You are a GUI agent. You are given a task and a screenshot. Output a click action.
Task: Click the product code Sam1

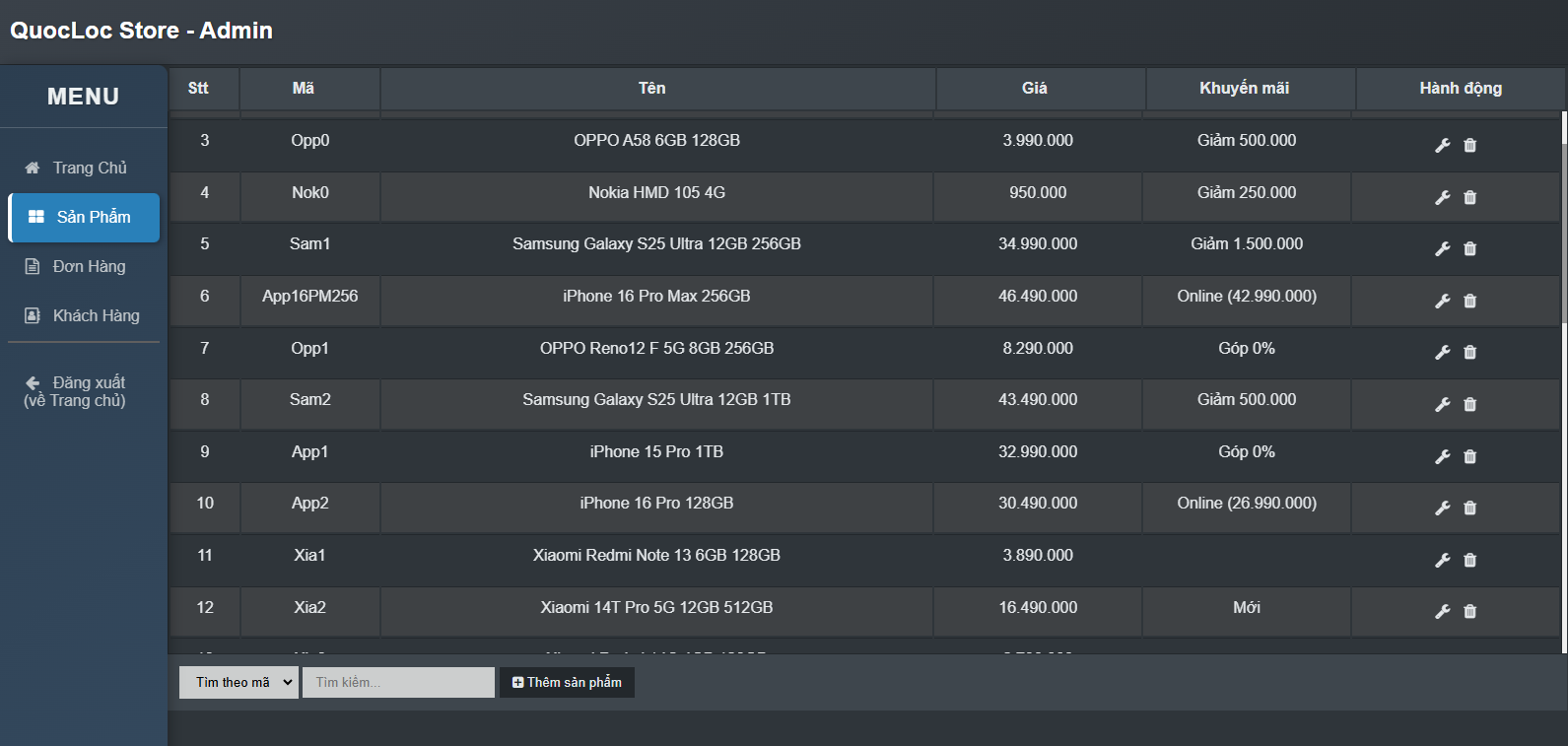[310, 243]
